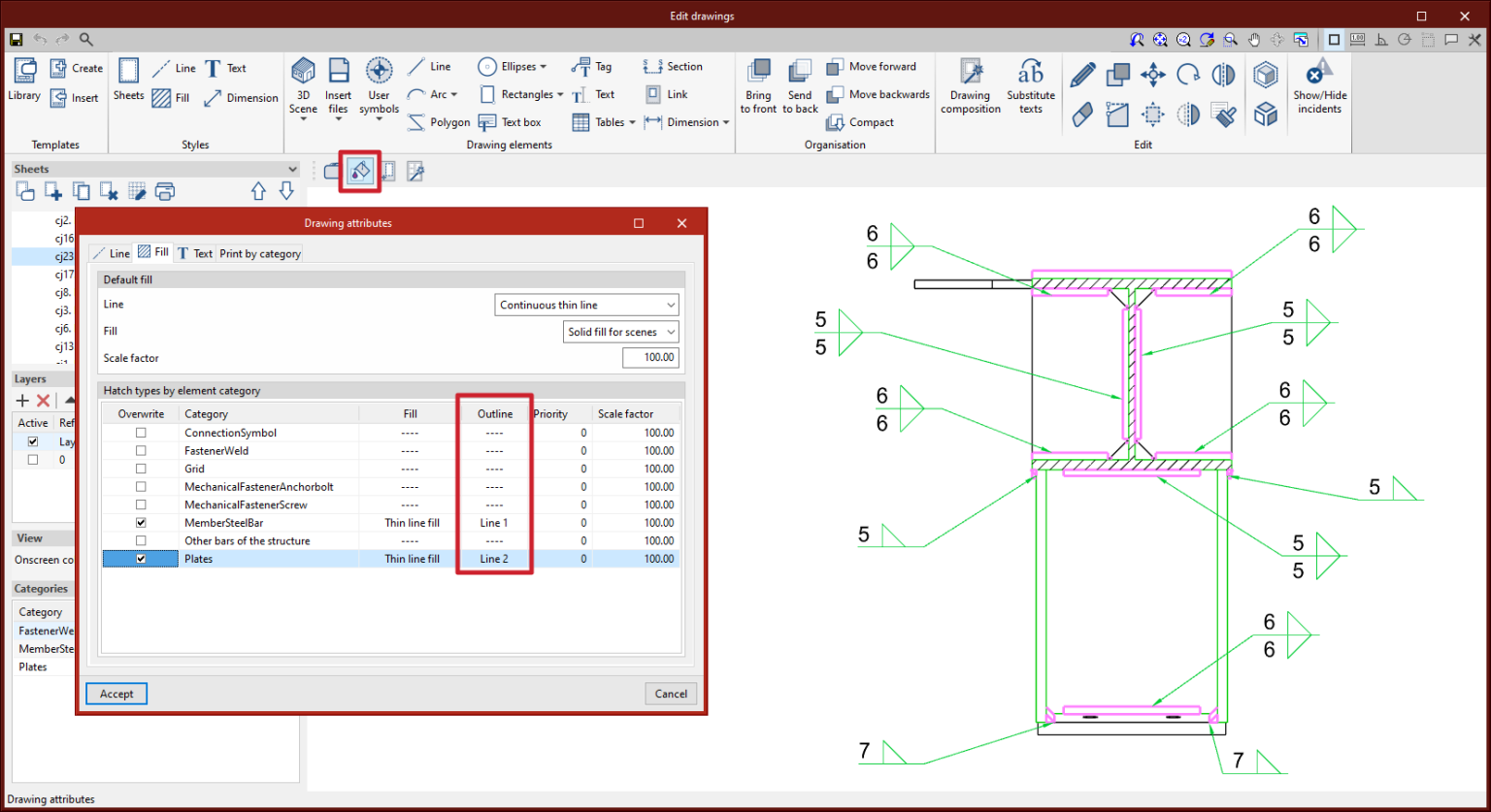Image resolution: width=1491 pixels, height=812 pixels.
Task: Disable the Overwrite checkbox for Plates
Action: coord(141,558)
